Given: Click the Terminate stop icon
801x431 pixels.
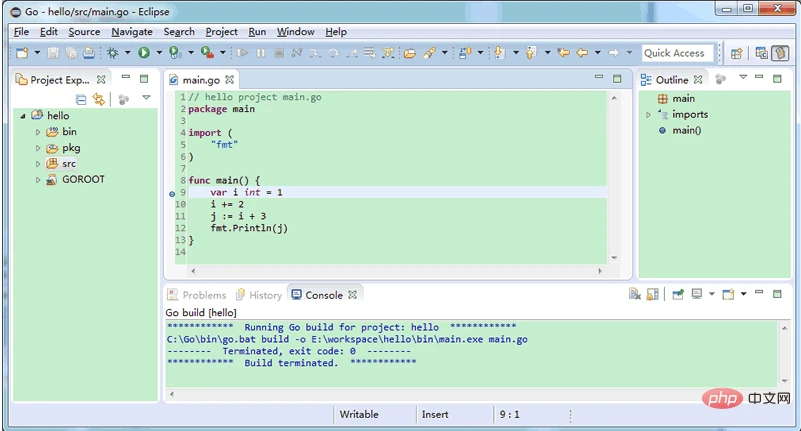Looking at the screenshot, I should click(279, 53).
